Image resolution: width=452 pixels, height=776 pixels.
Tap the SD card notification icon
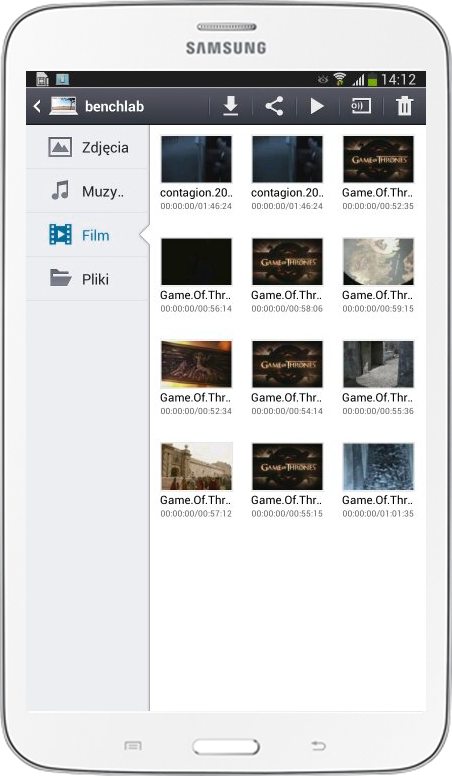click(x=42, y=79)
